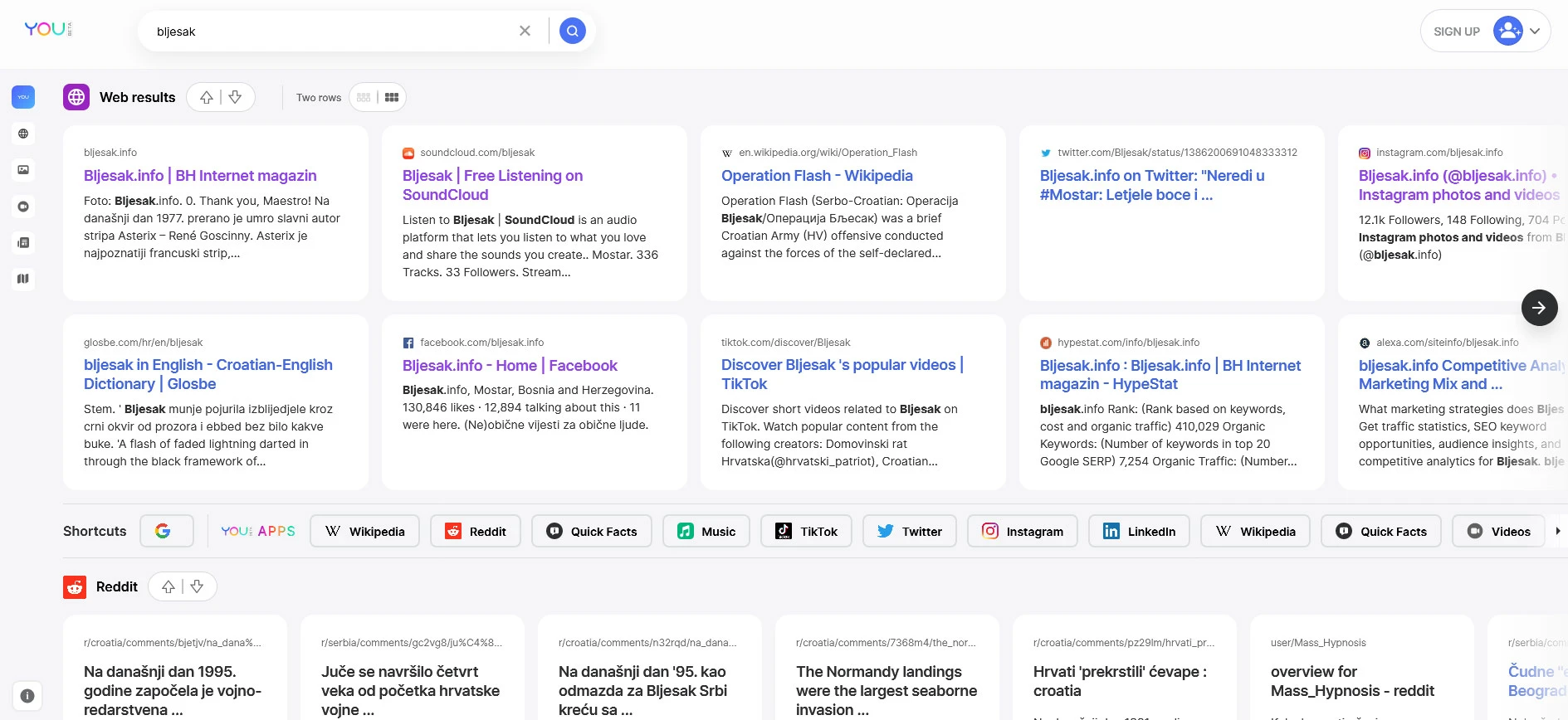Move the Web results section up
The image size is (1568, 720).
[207, 97]
